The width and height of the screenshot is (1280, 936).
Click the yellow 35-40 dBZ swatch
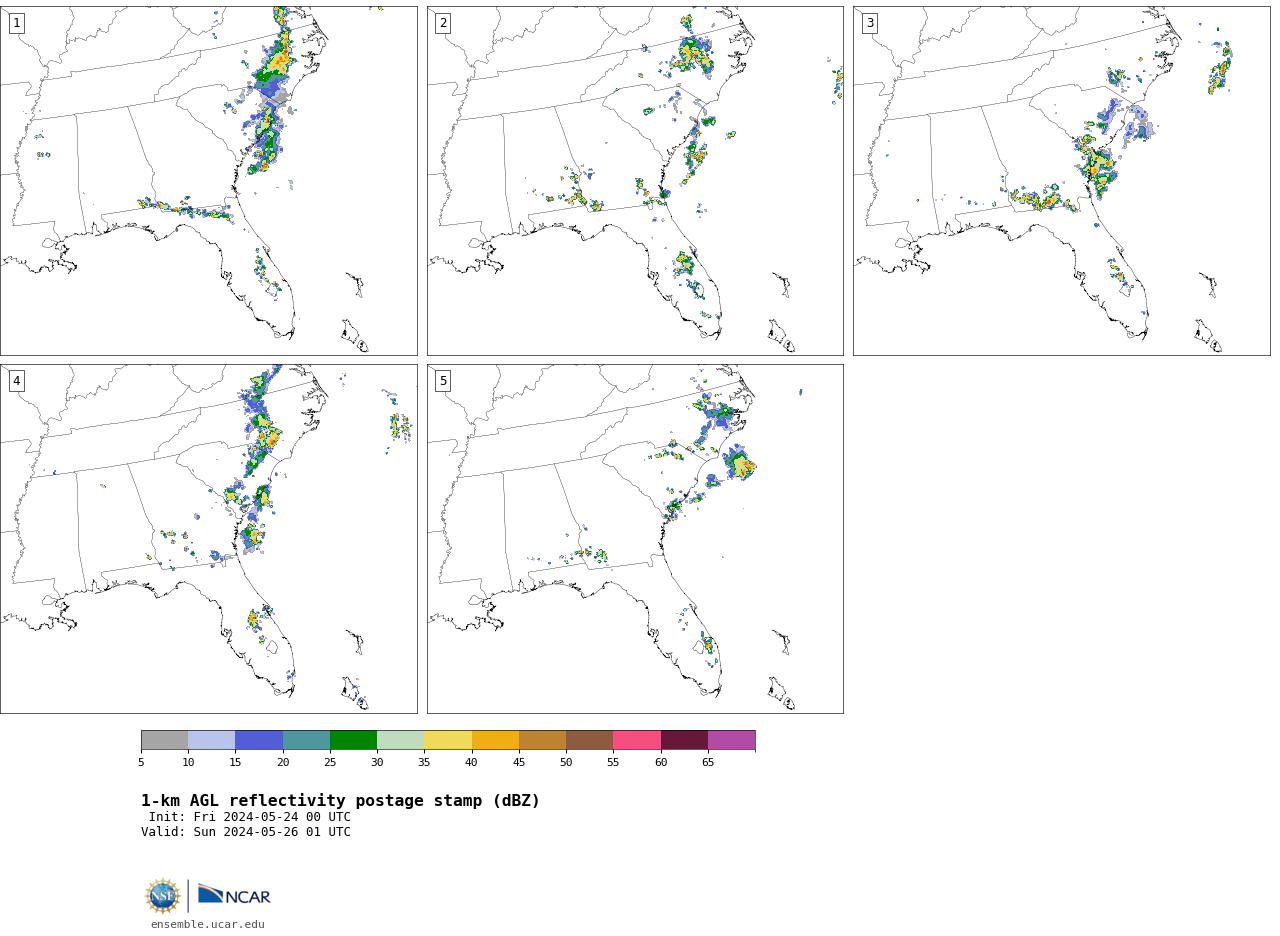448,740
